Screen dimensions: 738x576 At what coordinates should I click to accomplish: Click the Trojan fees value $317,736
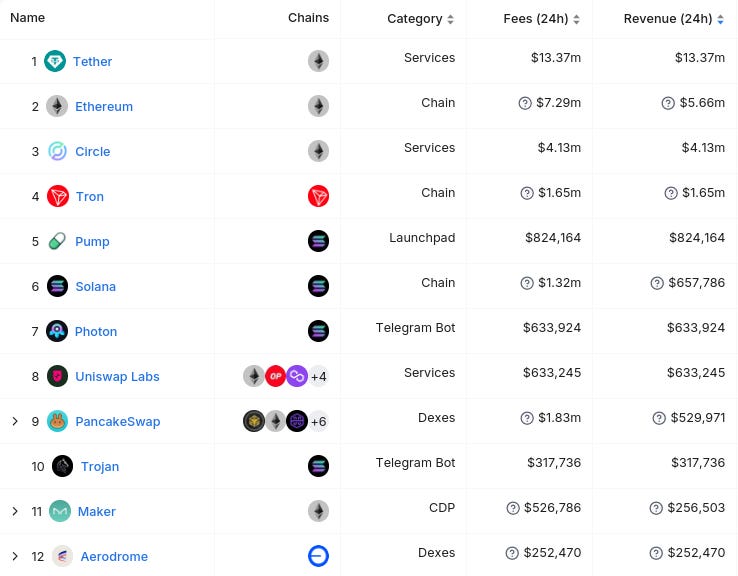554,463
